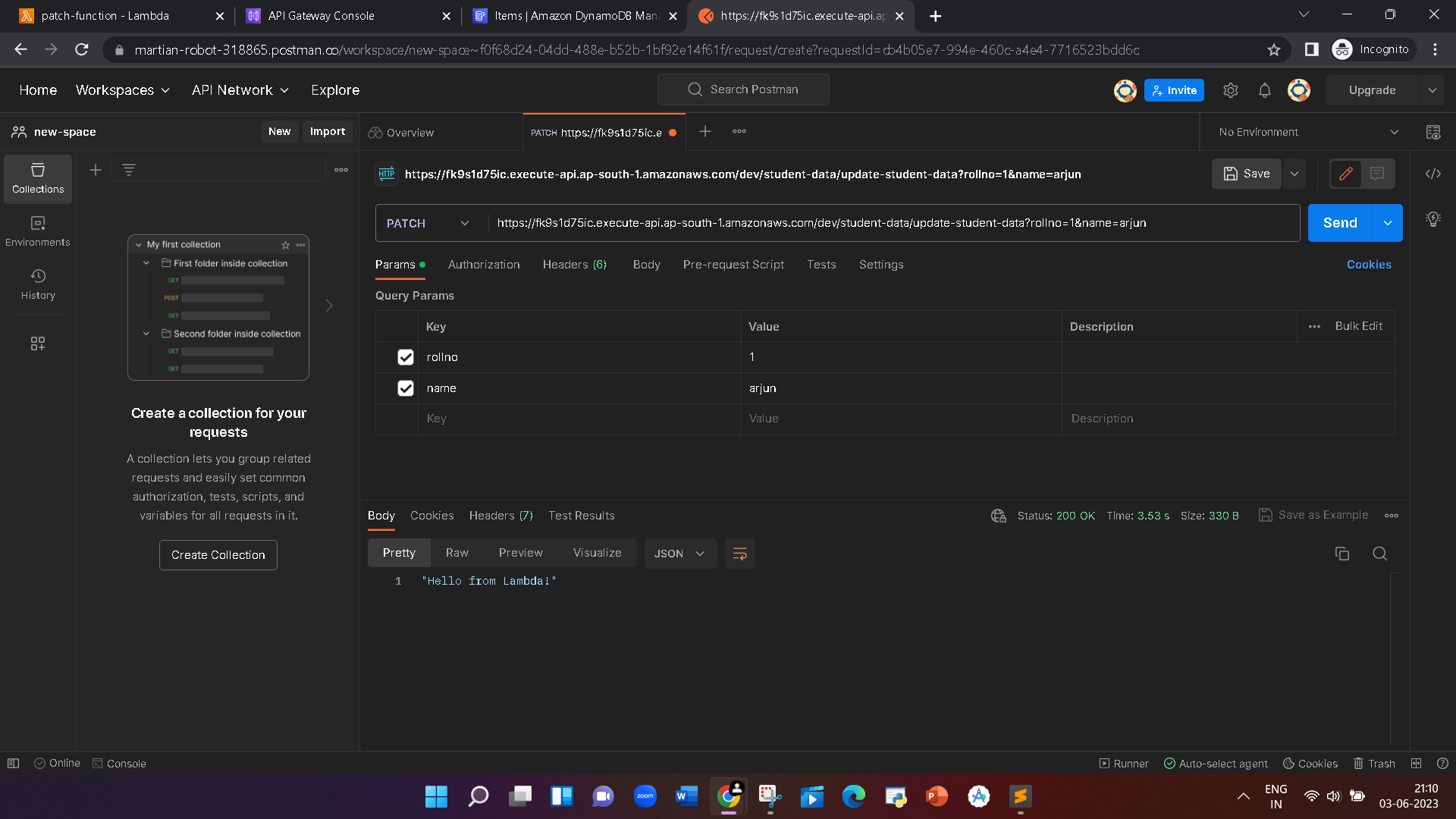Click the search response icon

[1379, 554]
